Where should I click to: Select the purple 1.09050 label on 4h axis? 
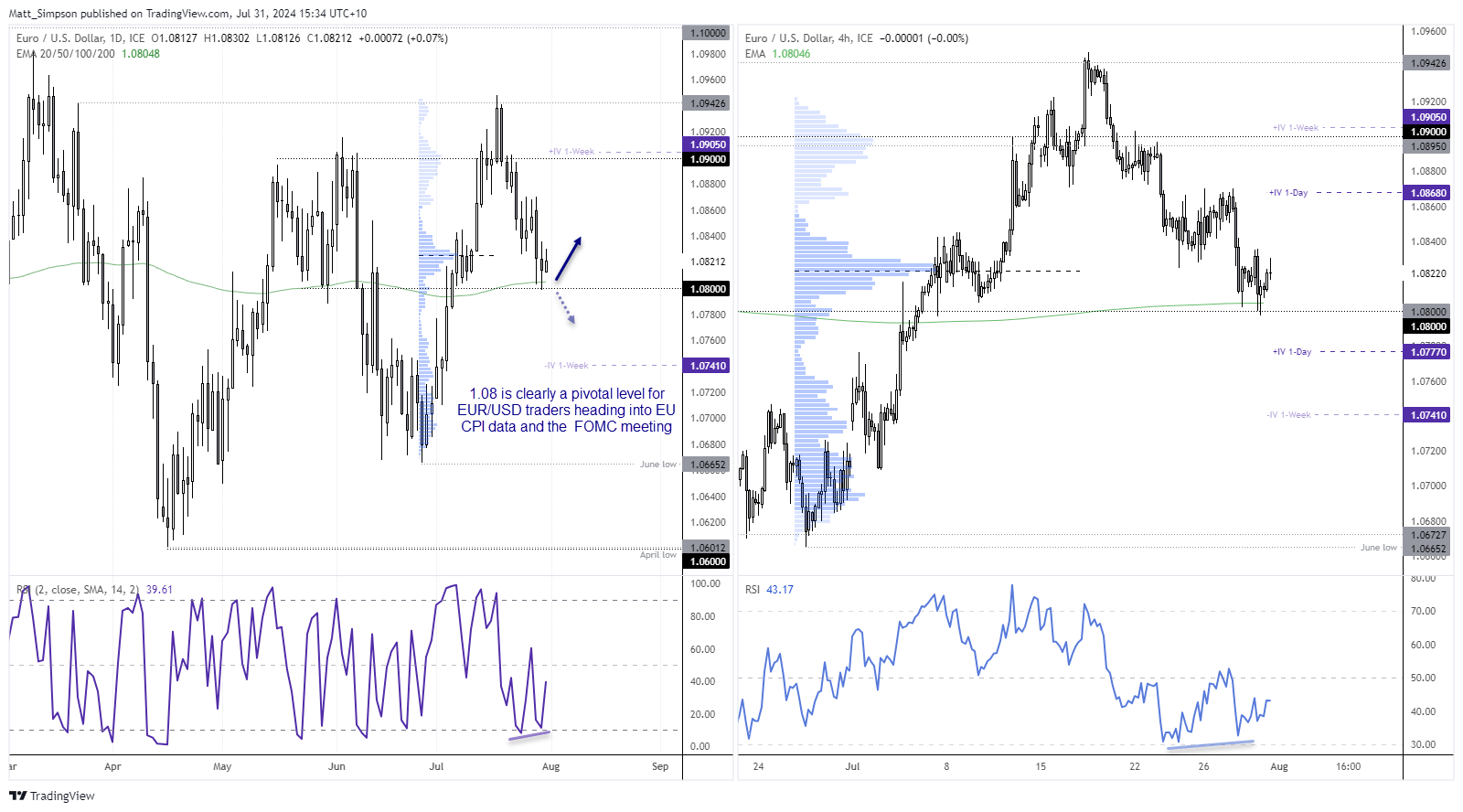(x=1428, y=117)
